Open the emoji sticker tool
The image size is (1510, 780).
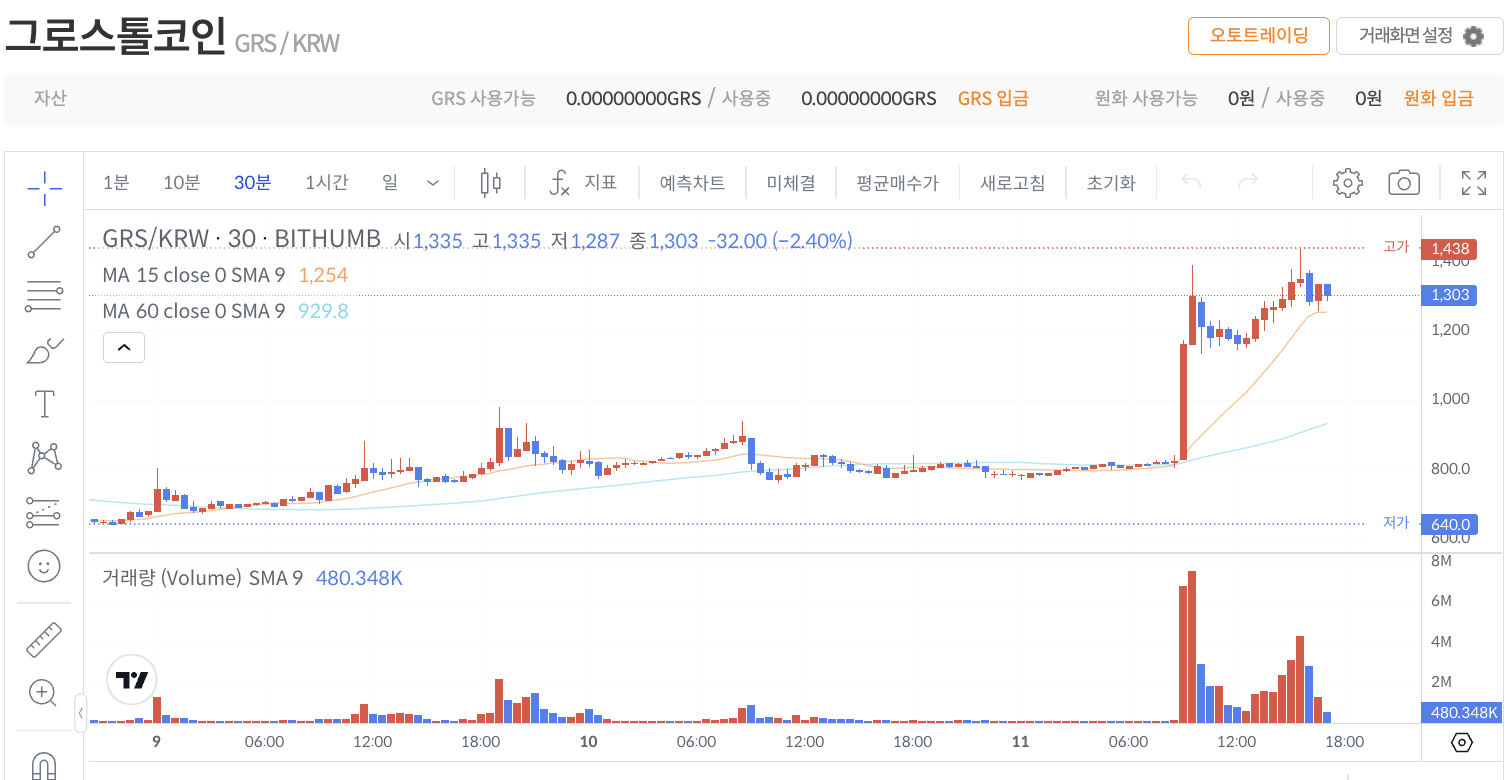[x=44, y=566]
